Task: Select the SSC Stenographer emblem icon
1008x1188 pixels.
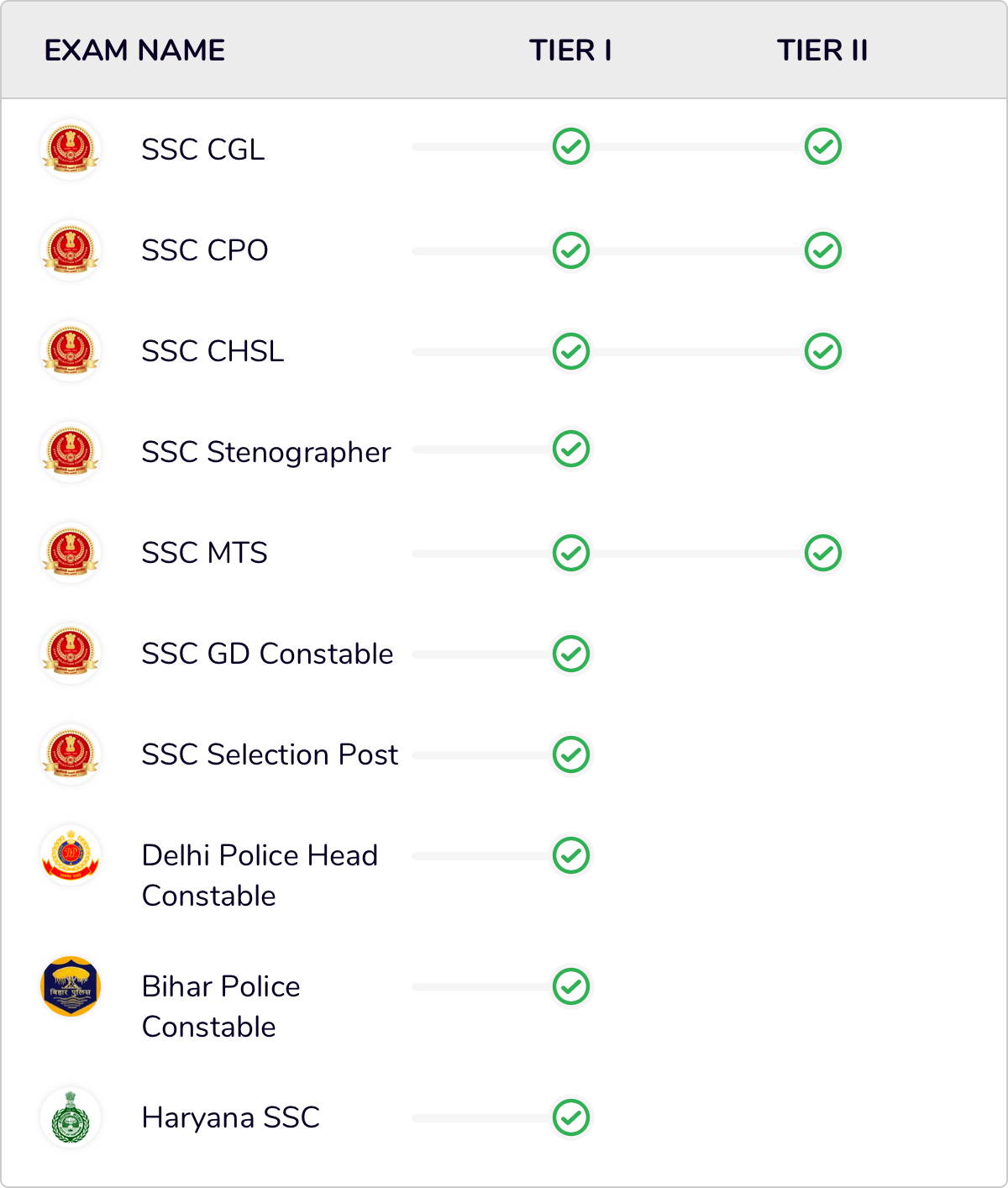Action: (71, 452)
